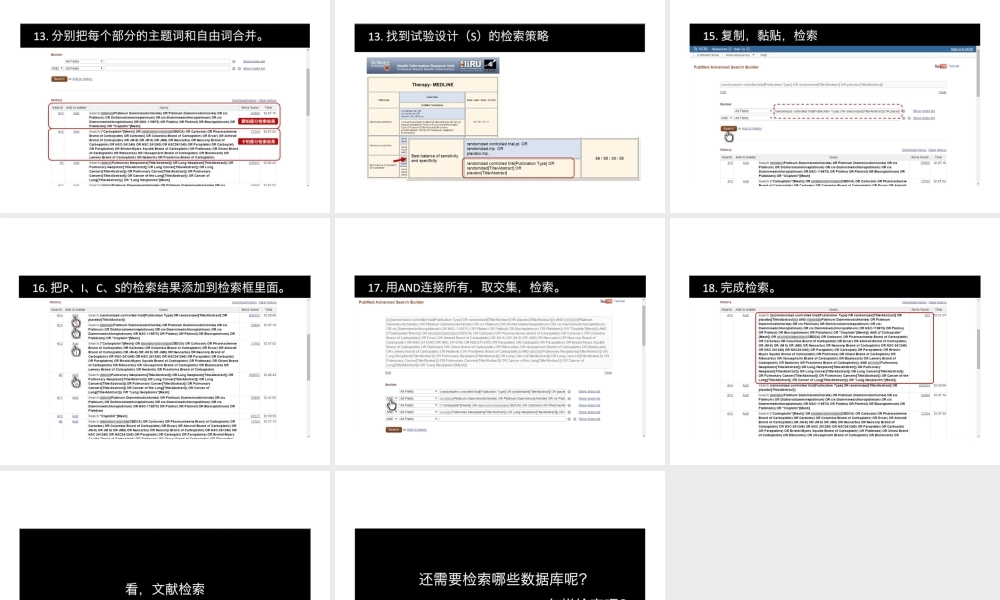Click the 'Sign in to NCBI' link
1000x600 pixels.
tap(963, 50)
